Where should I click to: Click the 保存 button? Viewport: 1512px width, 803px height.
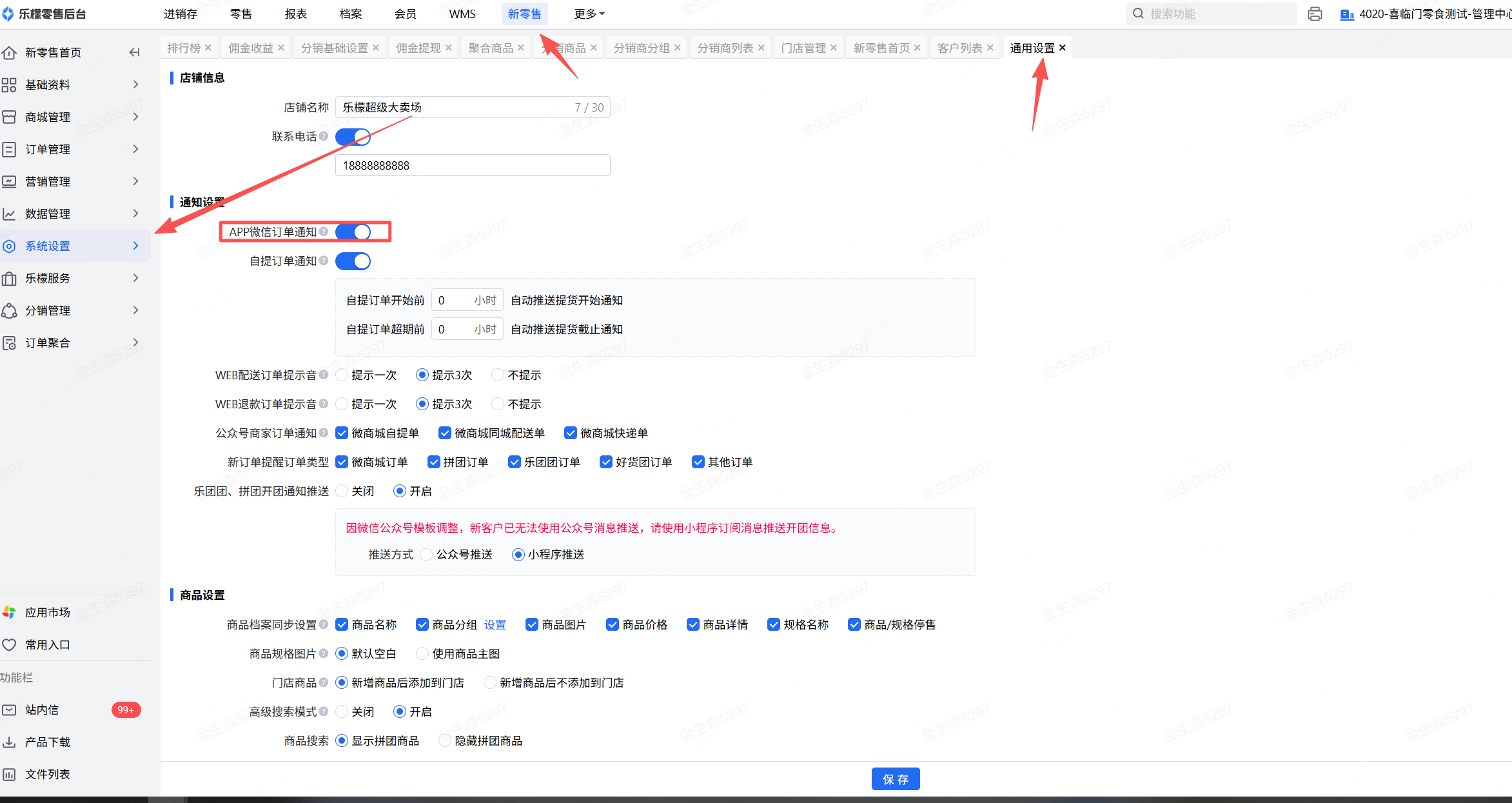pos(895,779)
